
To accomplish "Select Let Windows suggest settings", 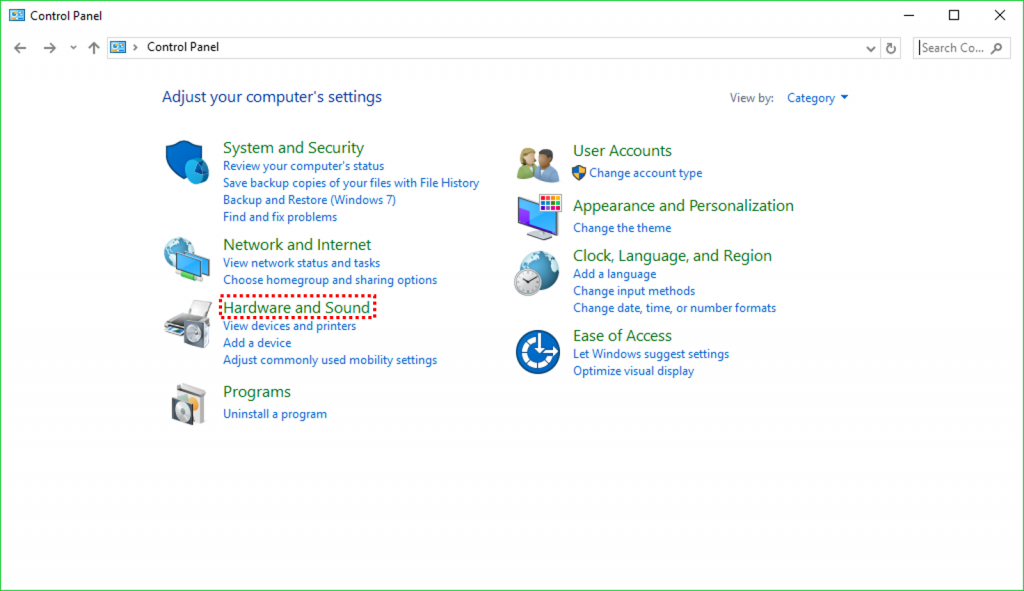I will (x=650, y=354).
